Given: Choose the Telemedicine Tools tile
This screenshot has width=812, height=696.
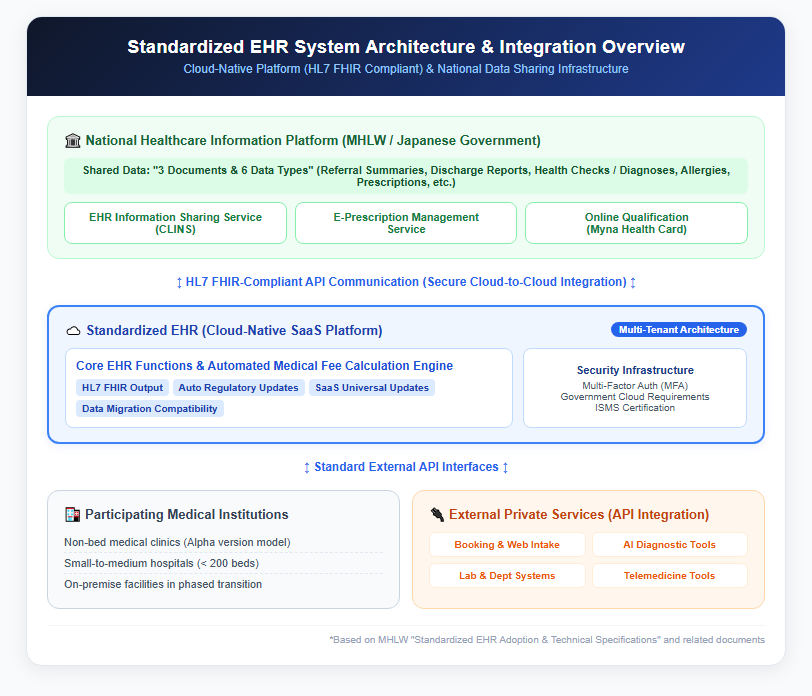Looking at the screenshot, I should (670, 576).
